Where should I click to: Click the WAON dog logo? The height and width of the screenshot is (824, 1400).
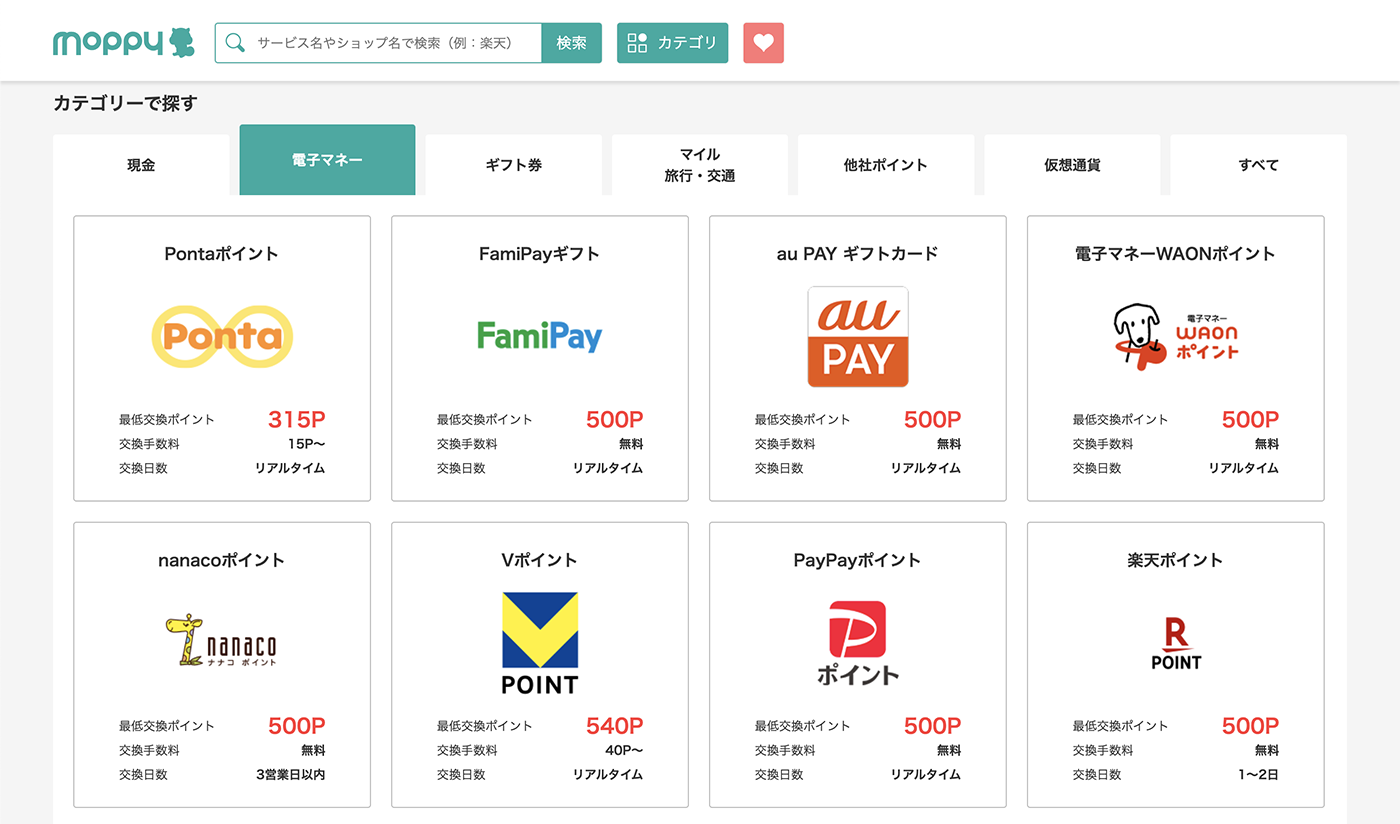click(x=1176, y=337)
